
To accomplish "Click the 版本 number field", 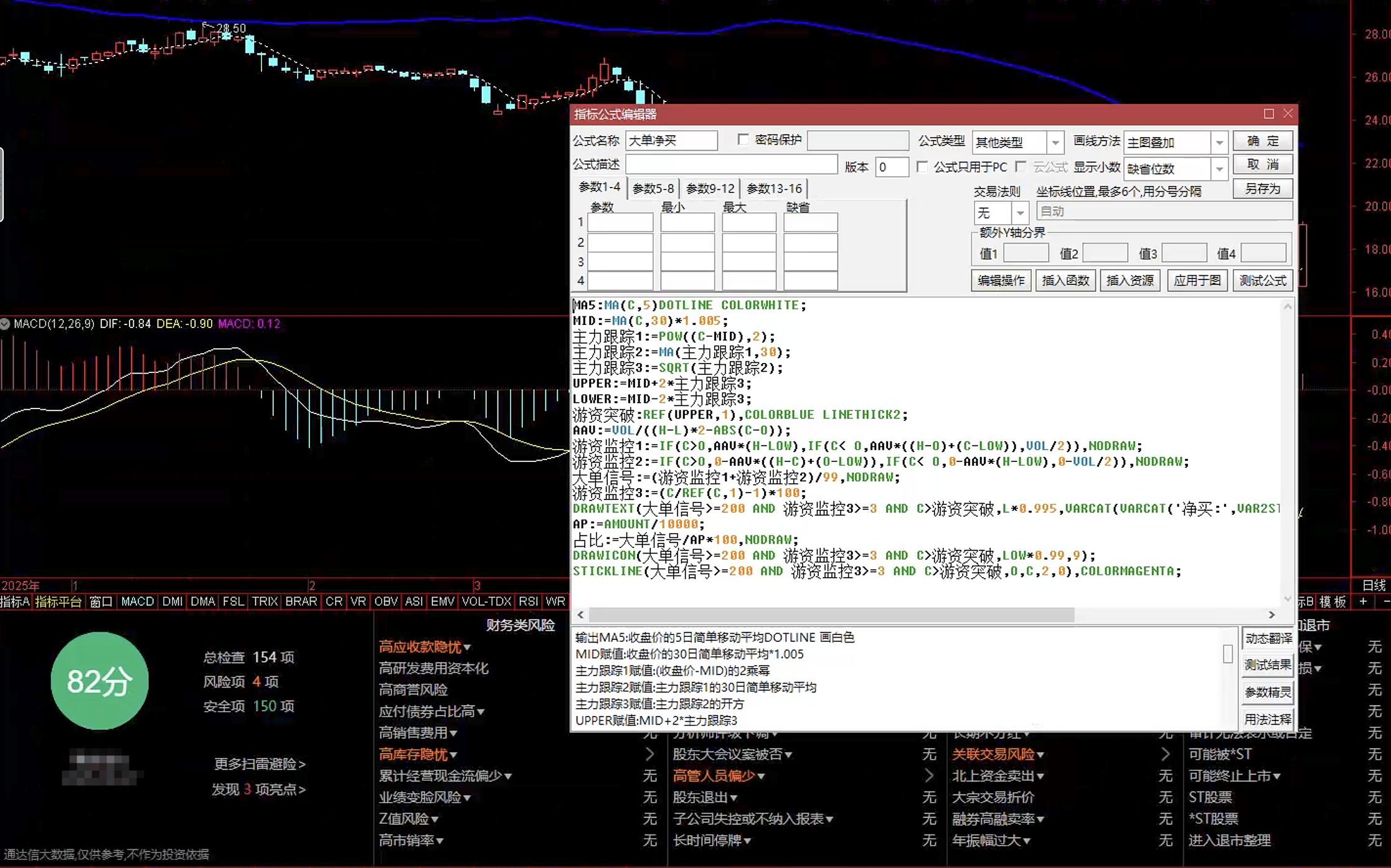I will coord(892,167).
